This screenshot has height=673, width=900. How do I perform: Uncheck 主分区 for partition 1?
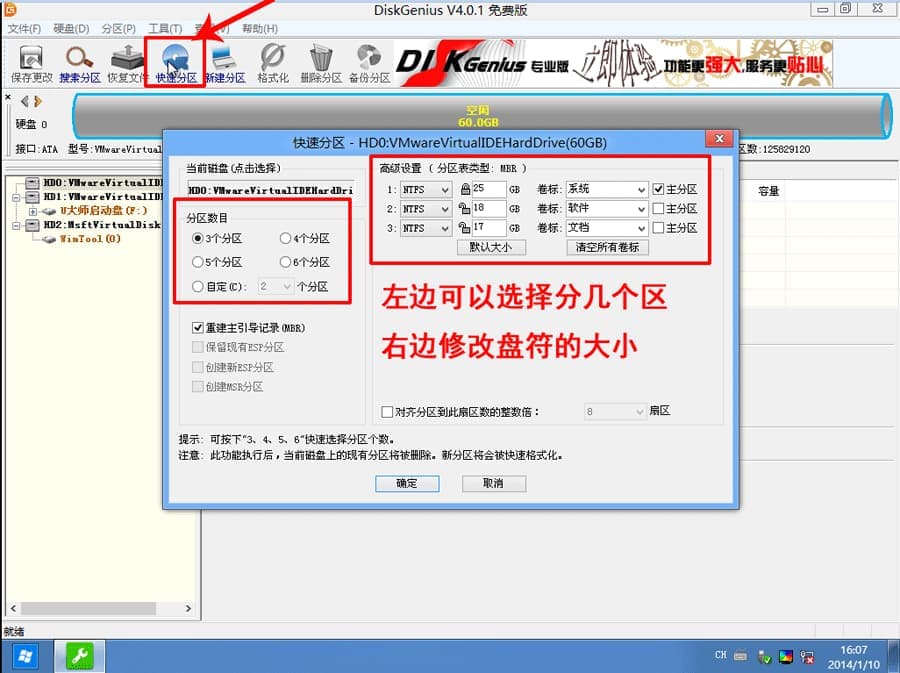[658, 189]
